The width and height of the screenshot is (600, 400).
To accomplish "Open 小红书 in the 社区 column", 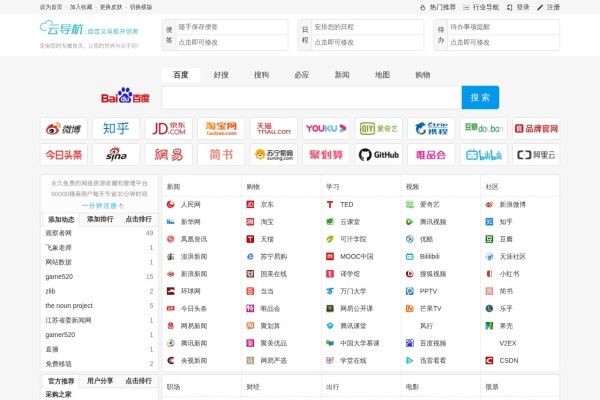I will click(x=509, y=274).
